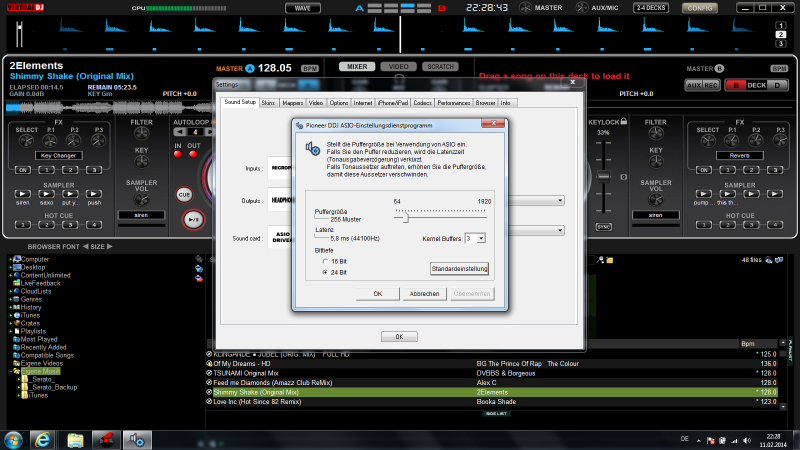
Task: Click Abbrechen in the ASIO dialog
Action: tap(424, 294)
